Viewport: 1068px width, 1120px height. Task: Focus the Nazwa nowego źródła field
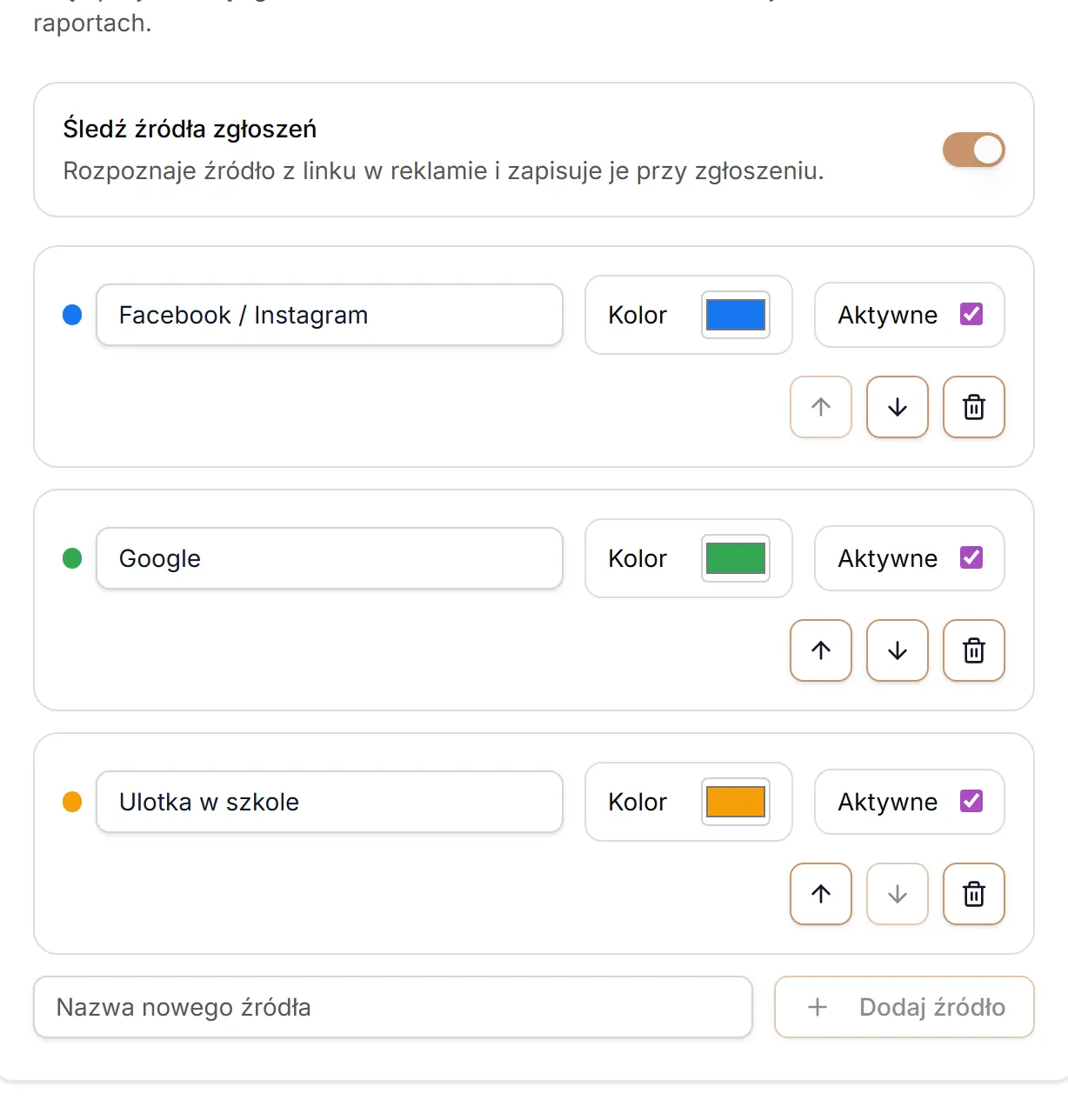[393, 1007]
